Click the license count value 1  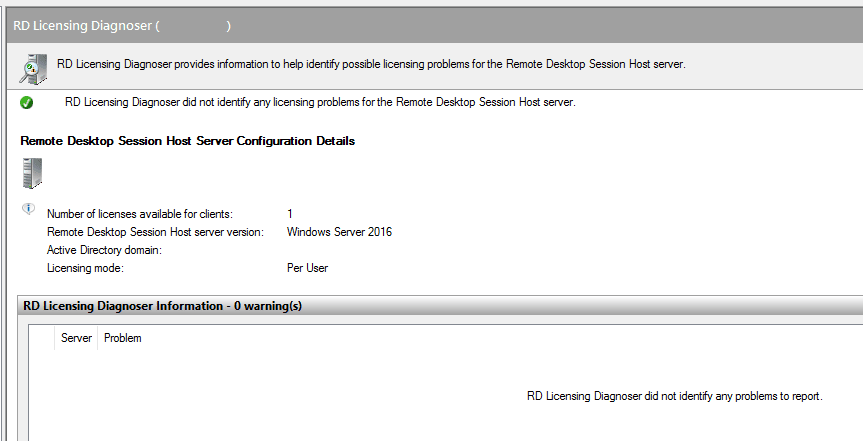tap(290, 214)
